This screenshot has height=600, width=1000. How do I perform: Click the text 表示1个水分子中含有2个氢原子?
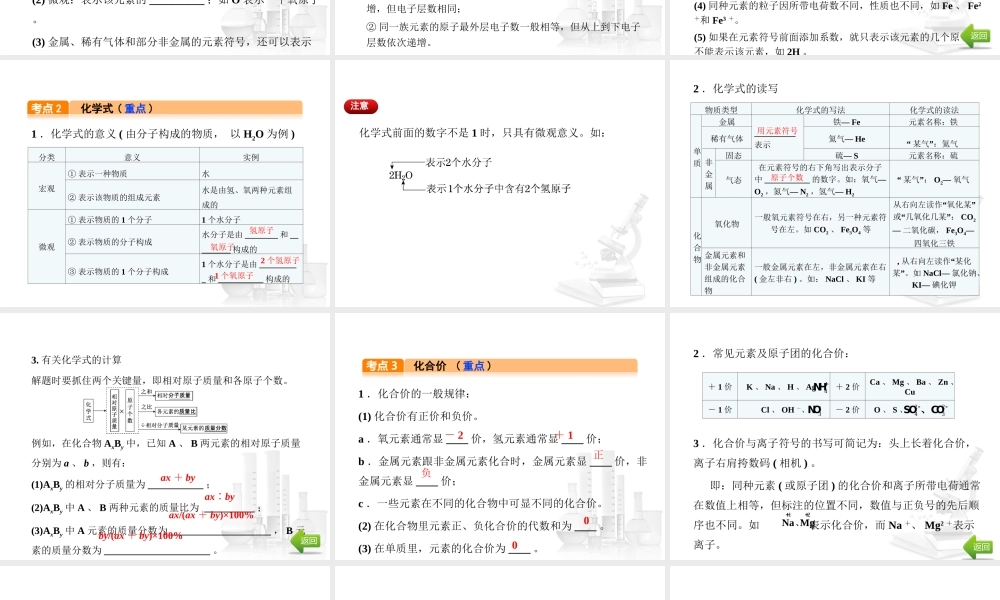[498, 189]
